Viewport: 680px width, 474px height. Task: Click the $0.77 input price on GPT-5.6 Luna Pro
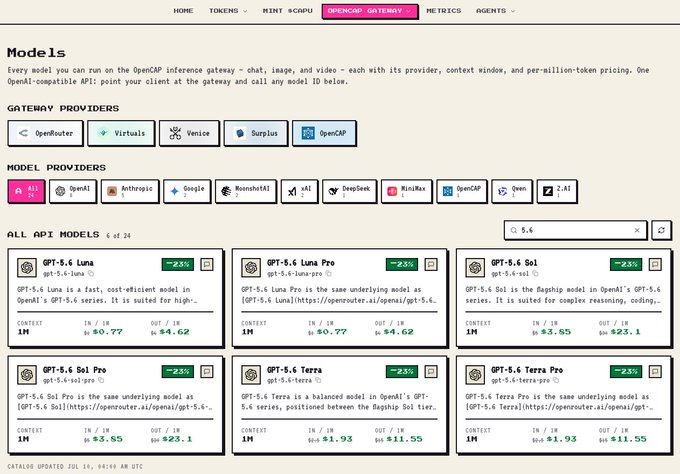(331, 332)
